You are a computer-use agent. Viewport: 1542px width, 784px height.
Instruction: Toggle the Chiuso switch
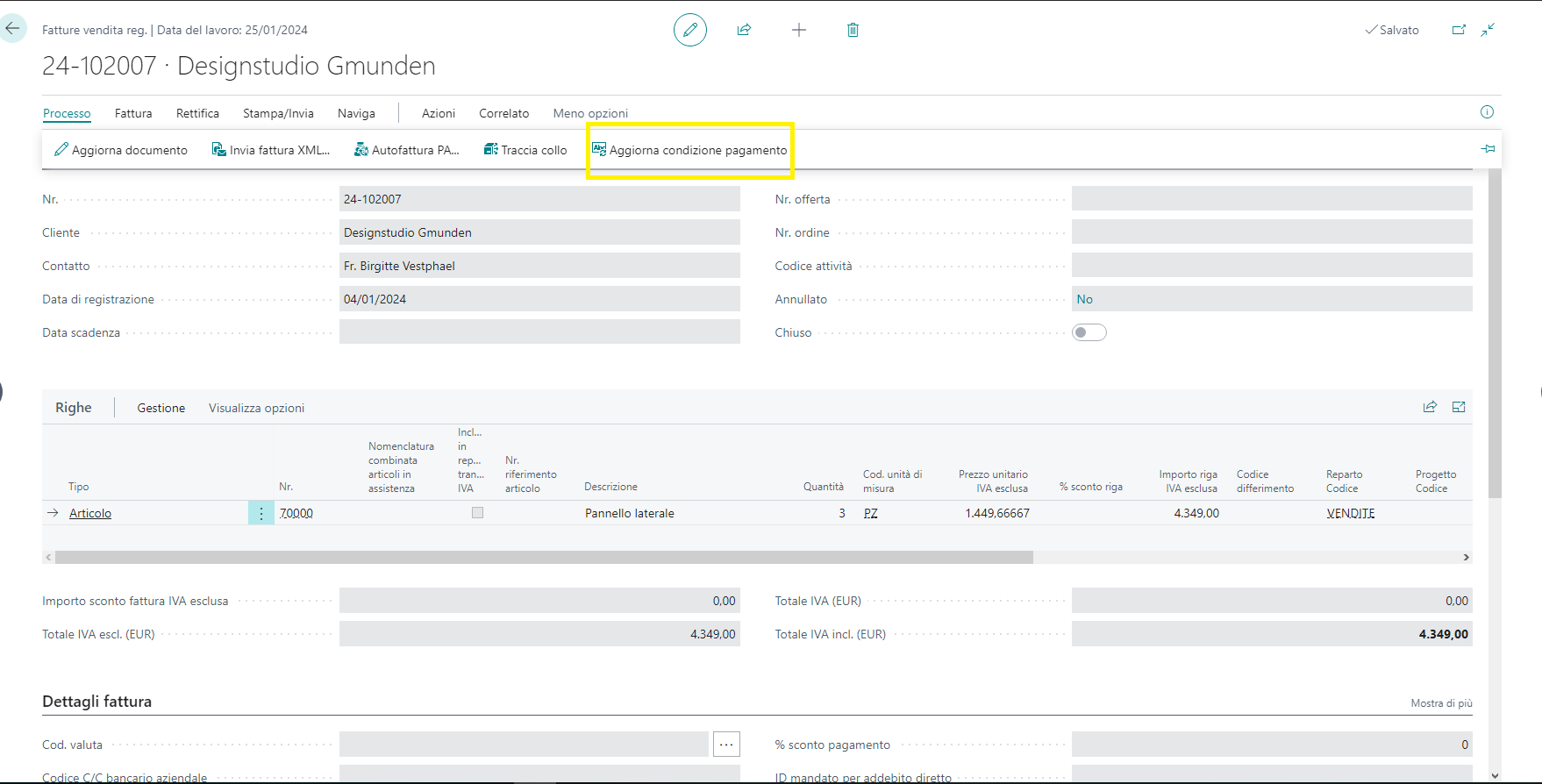click(1089, 332)
